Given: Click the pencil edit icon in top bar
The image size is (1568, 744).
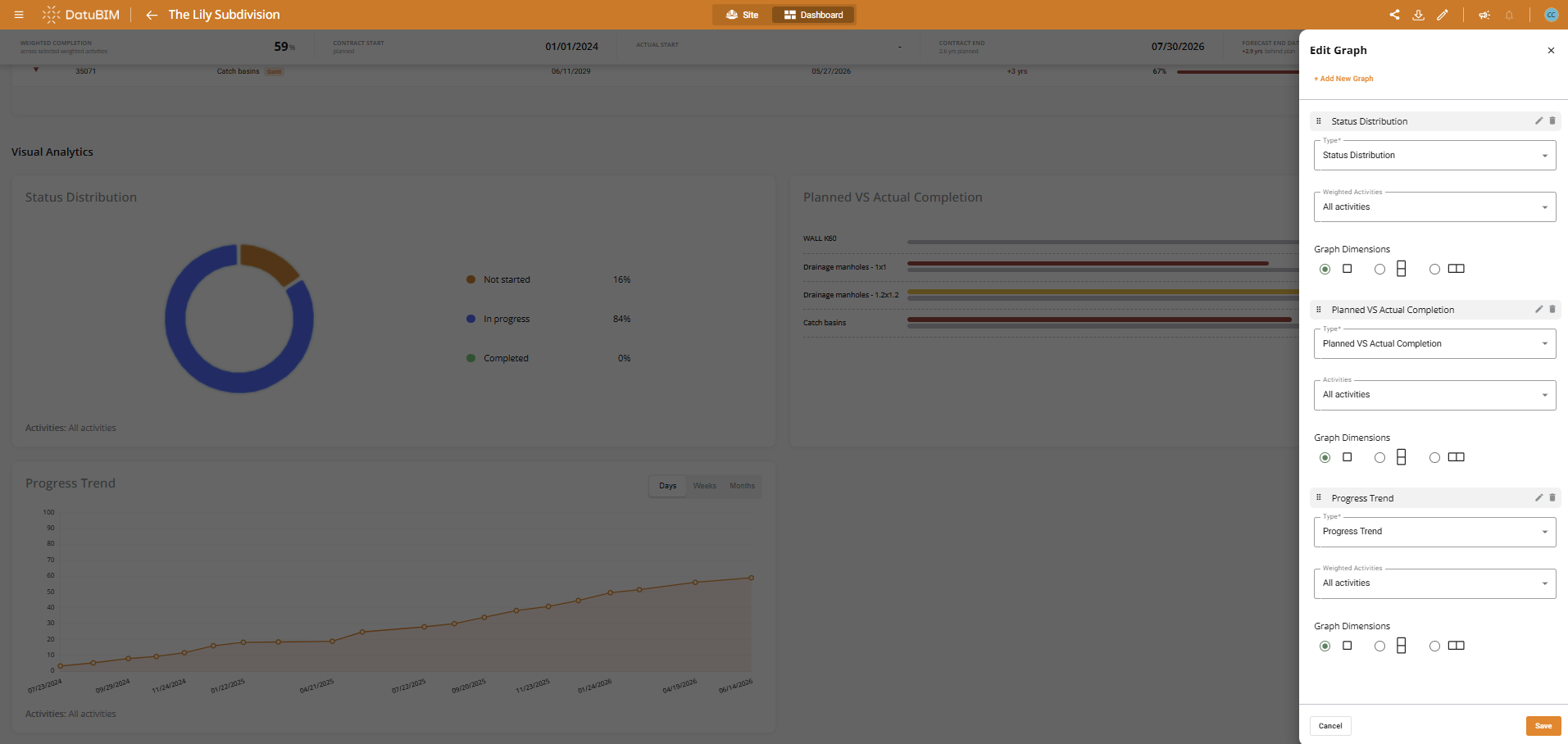Looking at the screenshot, I should (1443, 15).
